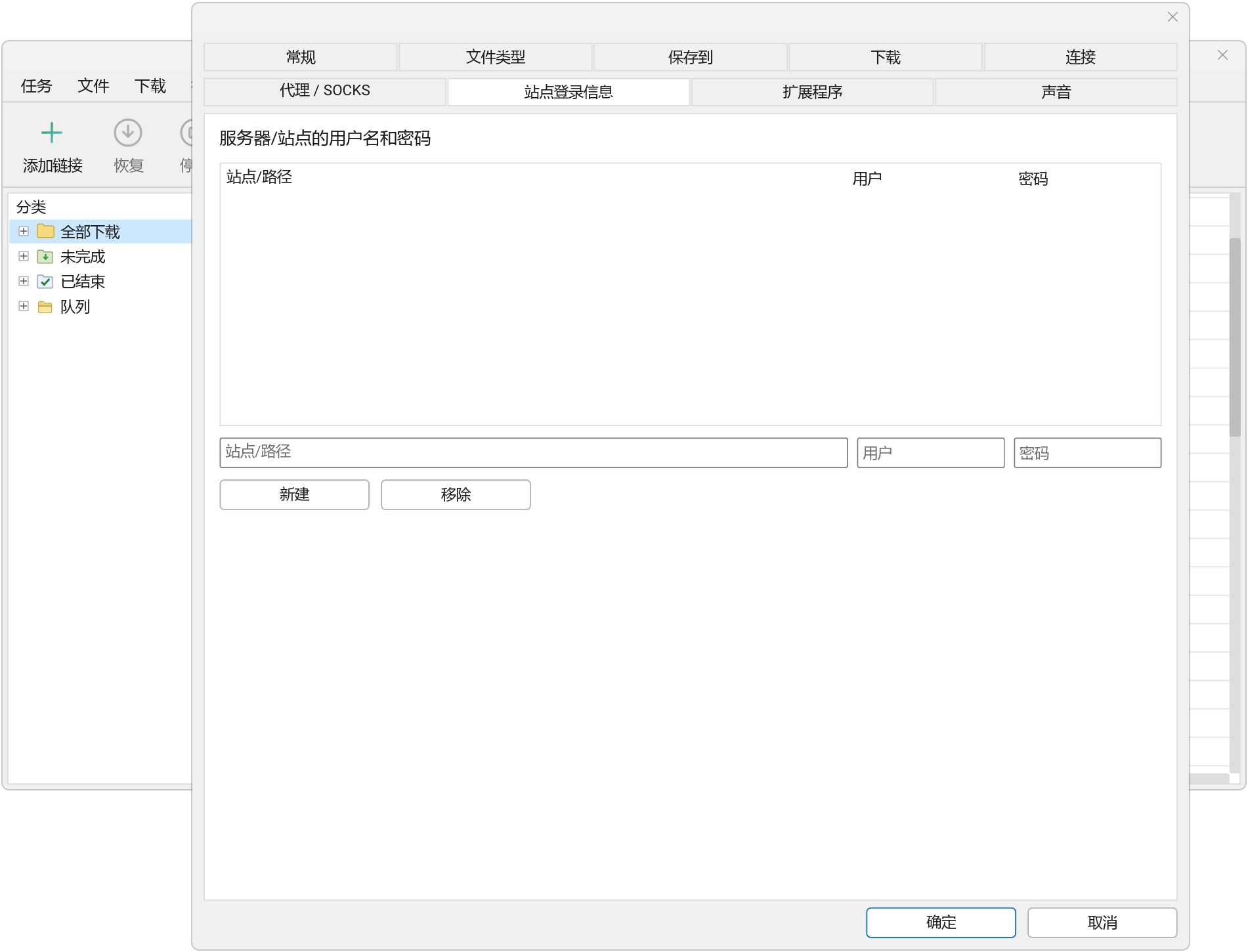This screenshot has width=1248, height=952.
Task: Open the 任务 menu in main window
Action: click(36, 86)
